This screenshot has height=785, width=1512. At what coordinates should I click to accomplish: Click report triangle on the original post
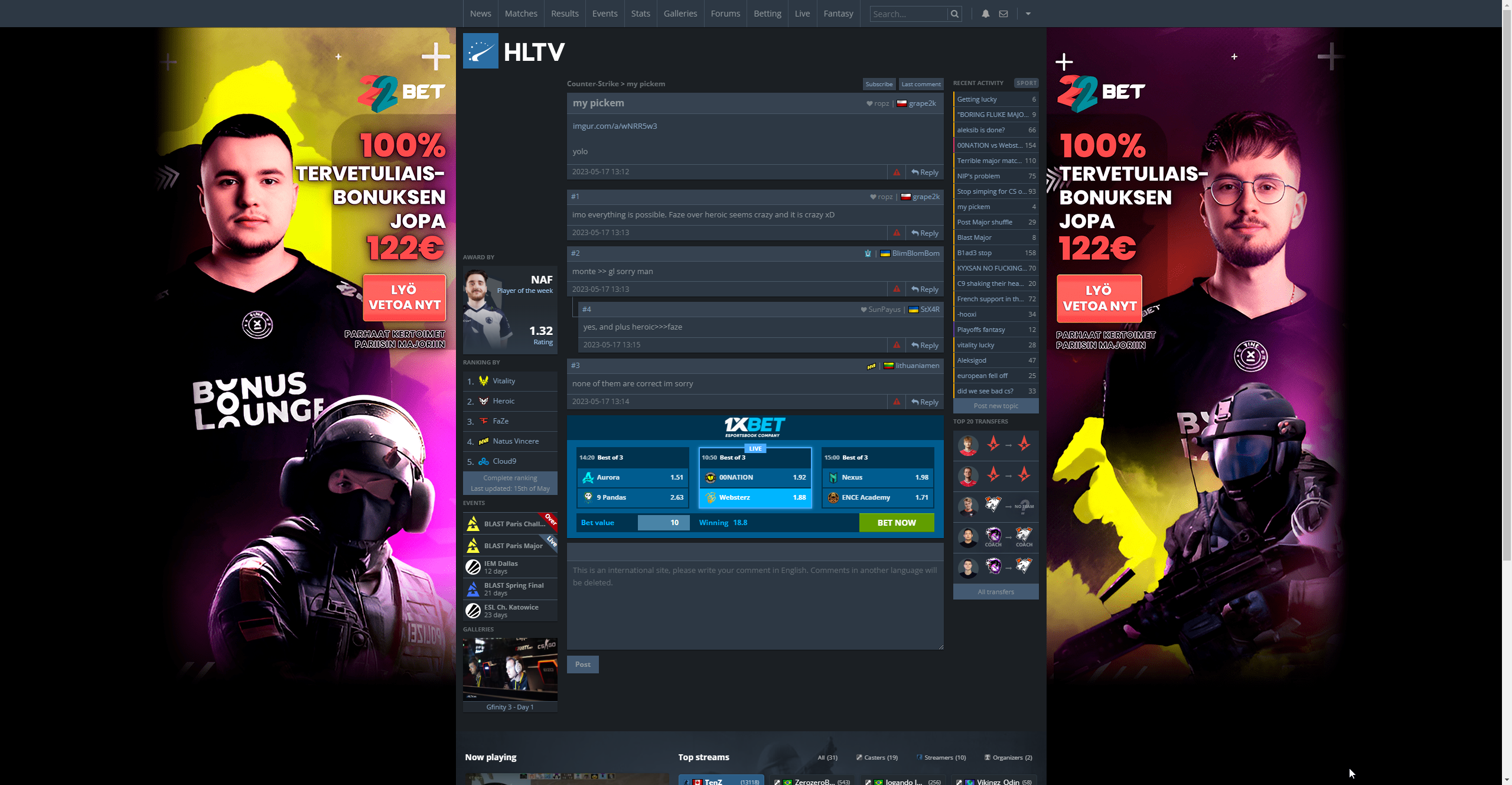click(x=897, y=172)
